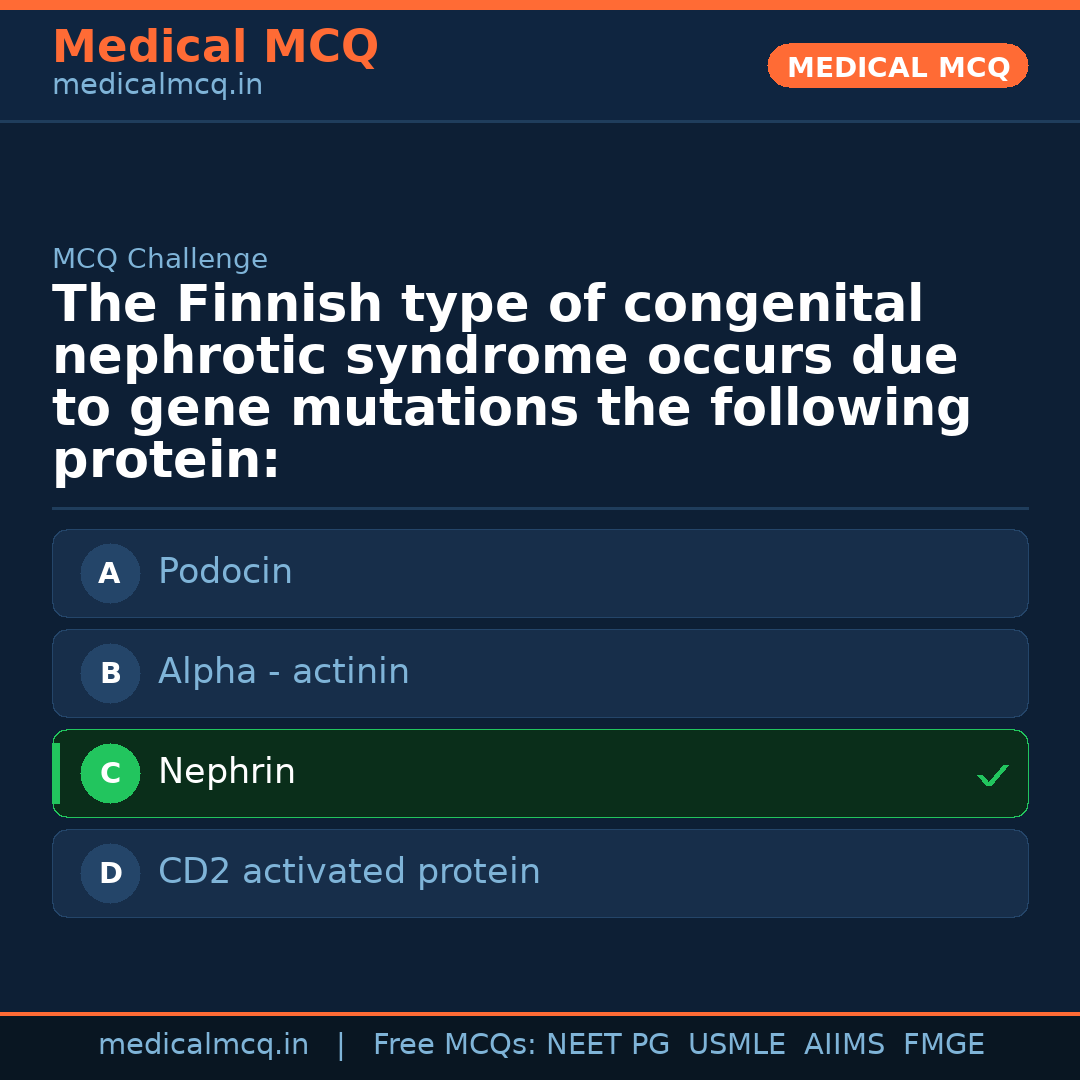This screenshot has height=1080, width=1080.
Task: Click the green accent bar beside option C
Action: (x=56, y=773)
